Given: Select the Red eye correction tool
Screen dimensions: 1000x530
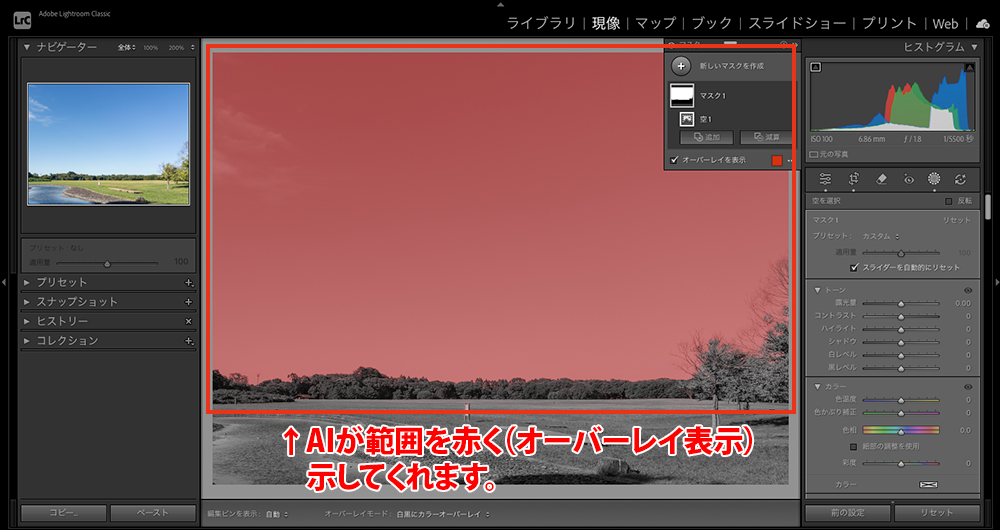Looking at the screenshot, I should (x=909, y=179).
